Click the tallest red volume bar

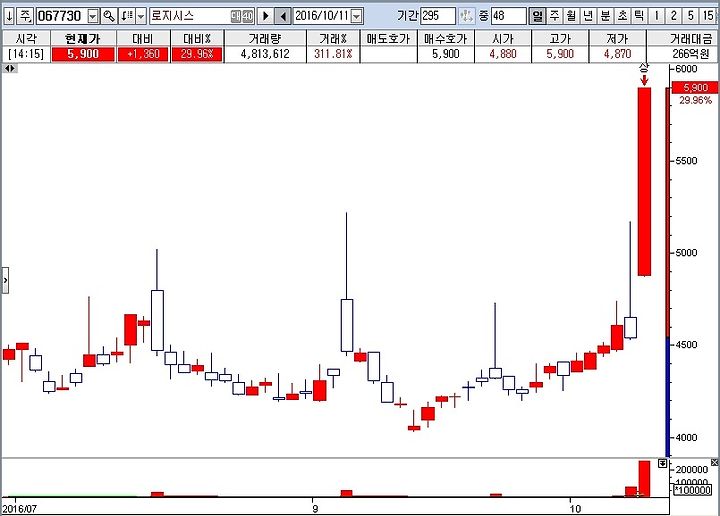coord(644,478)
